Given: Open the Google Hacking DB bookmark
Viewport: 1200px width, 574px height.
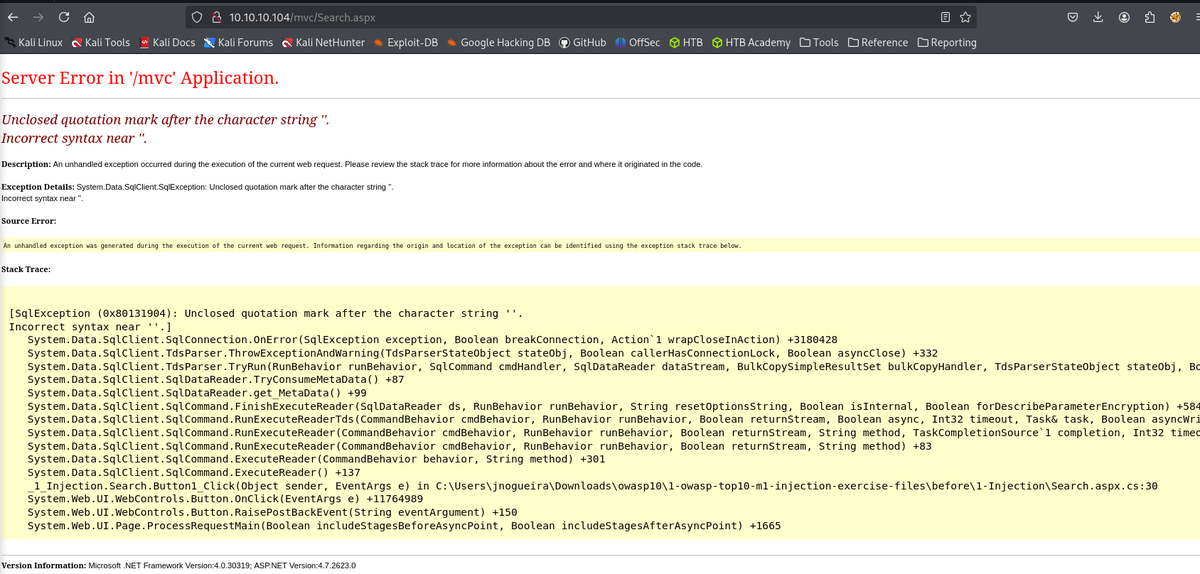Looking at the screenshot, I should tap(499, 43).
